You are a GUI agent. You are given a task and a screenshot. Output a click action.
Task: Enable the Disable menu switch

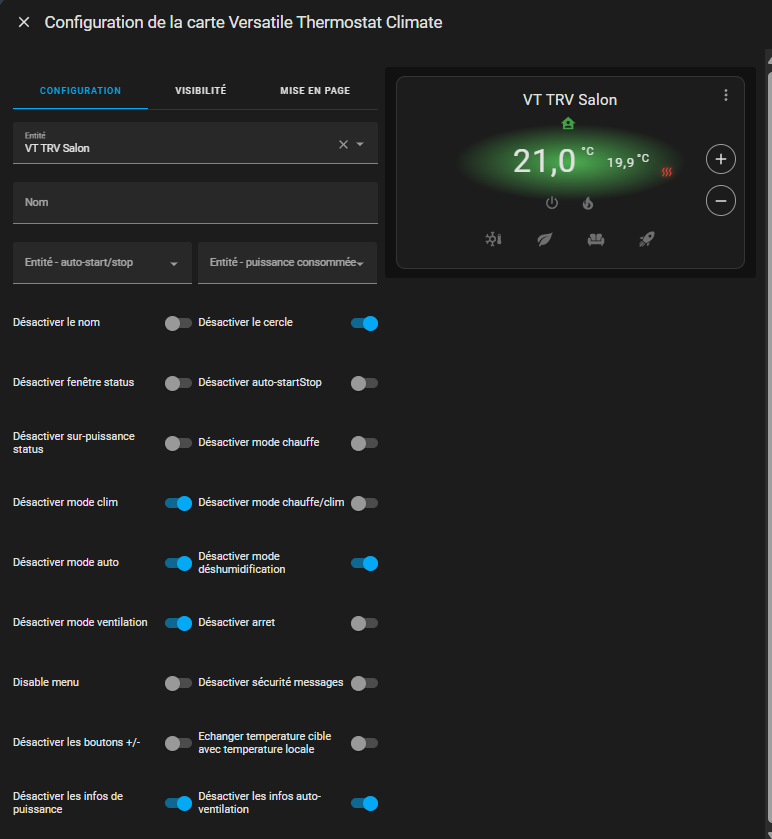coord(178,683)
